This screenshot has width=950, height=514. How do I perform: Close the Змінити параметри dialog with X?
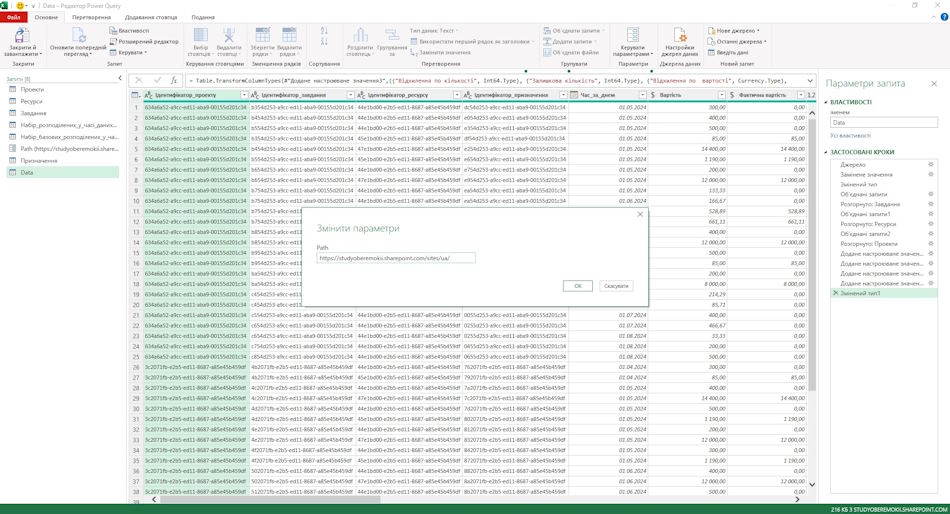[x=640, y=214]
